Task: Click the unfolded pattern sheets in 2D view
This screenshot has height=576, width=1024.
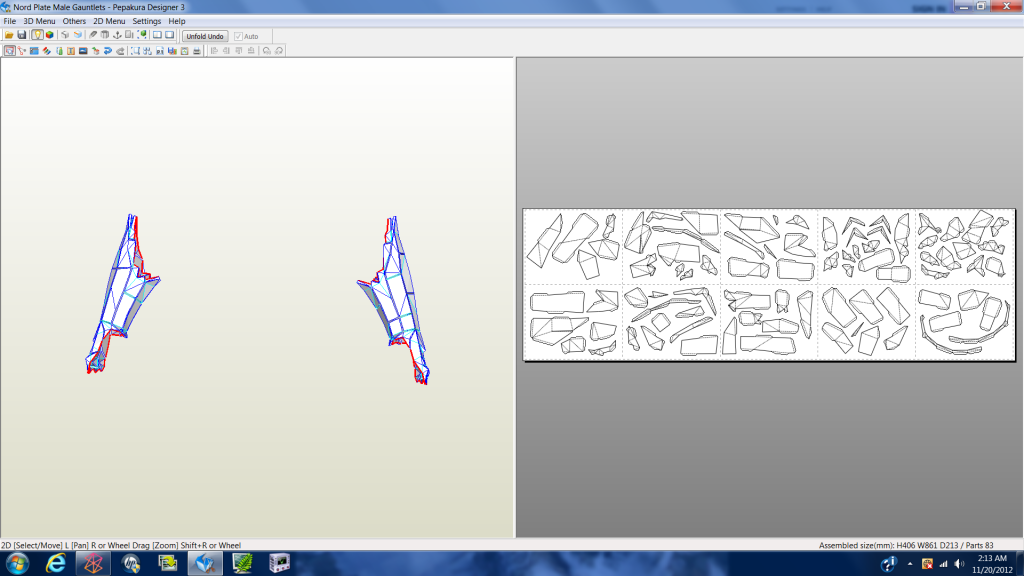Action: [769, 284]
